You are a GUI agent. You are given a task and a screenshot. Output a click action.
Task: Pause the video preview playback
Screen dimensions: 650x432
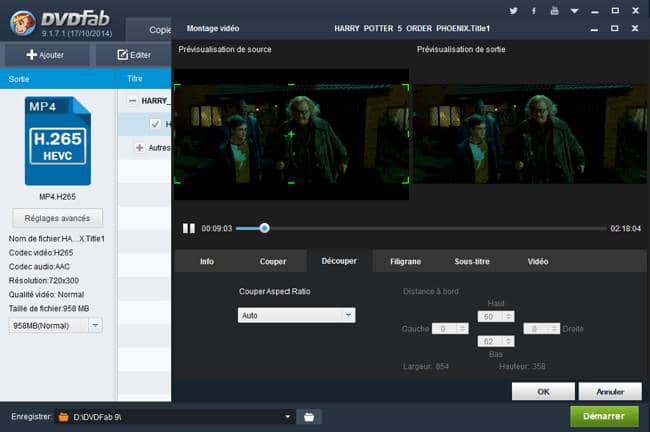[x=189, y=228]
